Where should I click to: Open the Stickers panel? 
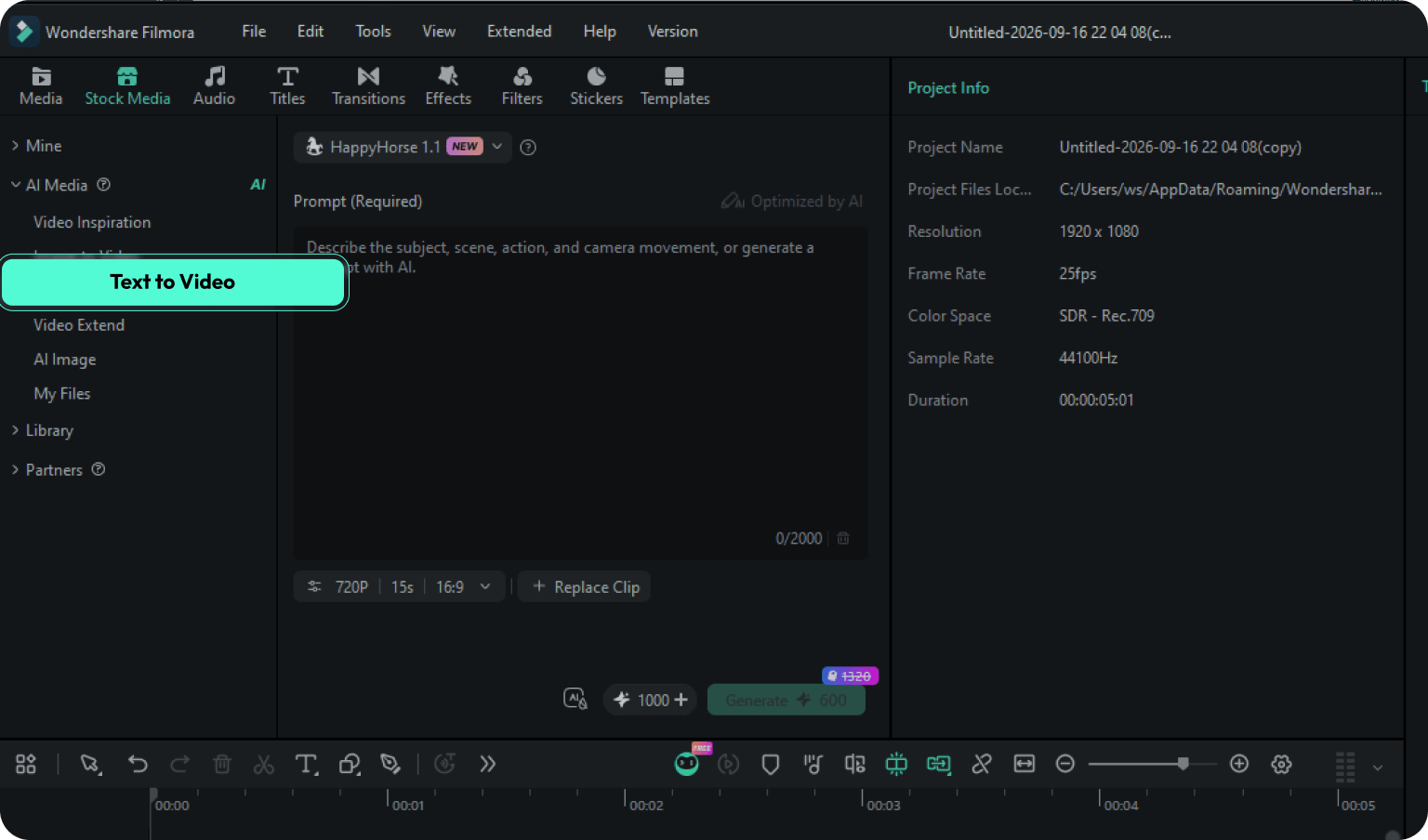click(596, 86)
